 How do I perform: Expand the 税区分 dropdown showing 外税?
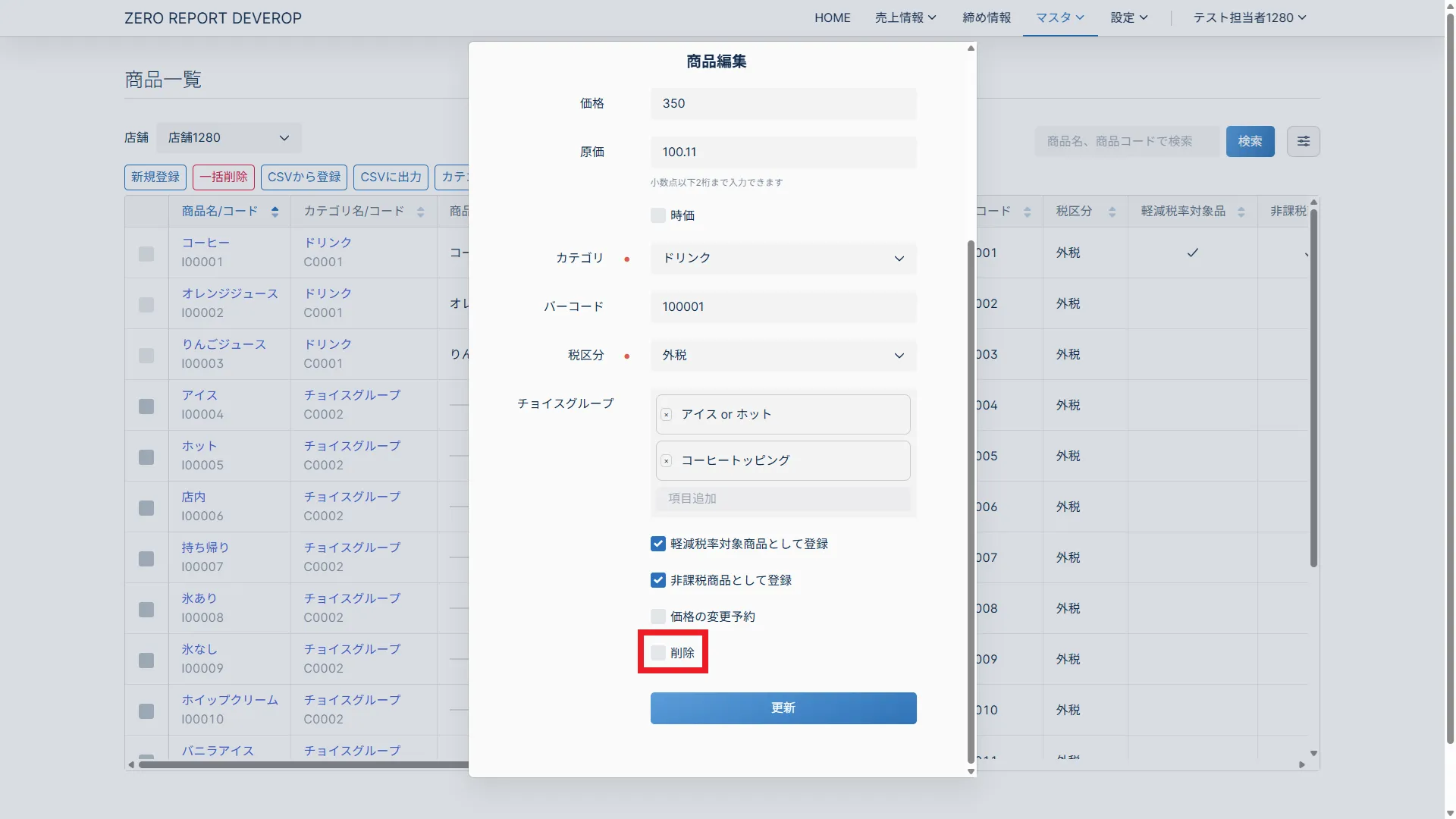click(783, 355)
